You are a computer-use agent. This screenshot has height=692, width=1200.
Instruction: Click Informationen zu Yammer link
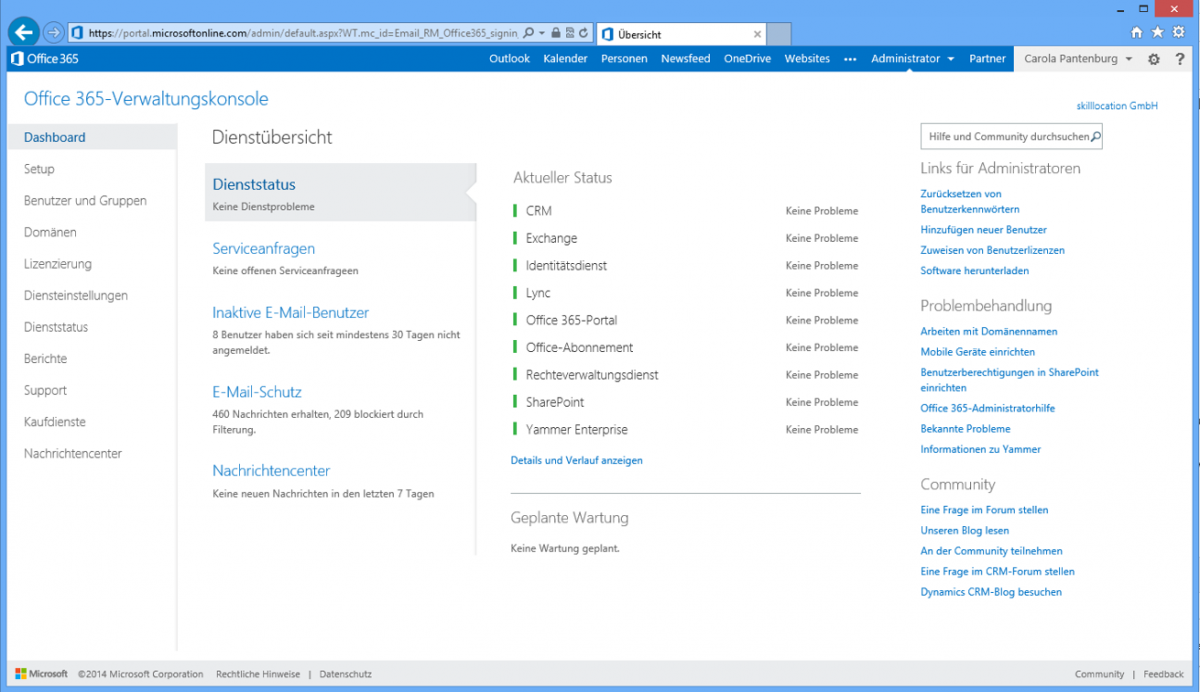click(x=981, y=450)
